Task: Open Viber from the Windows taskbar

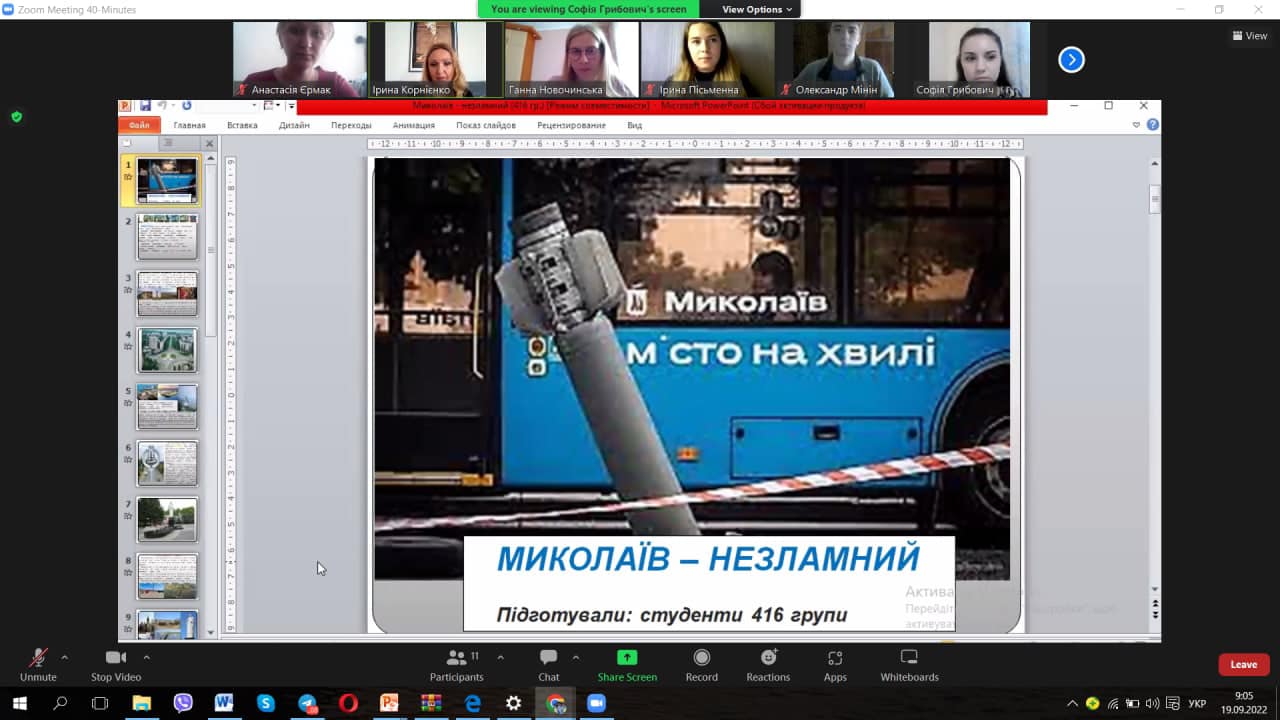Action: 183,703
